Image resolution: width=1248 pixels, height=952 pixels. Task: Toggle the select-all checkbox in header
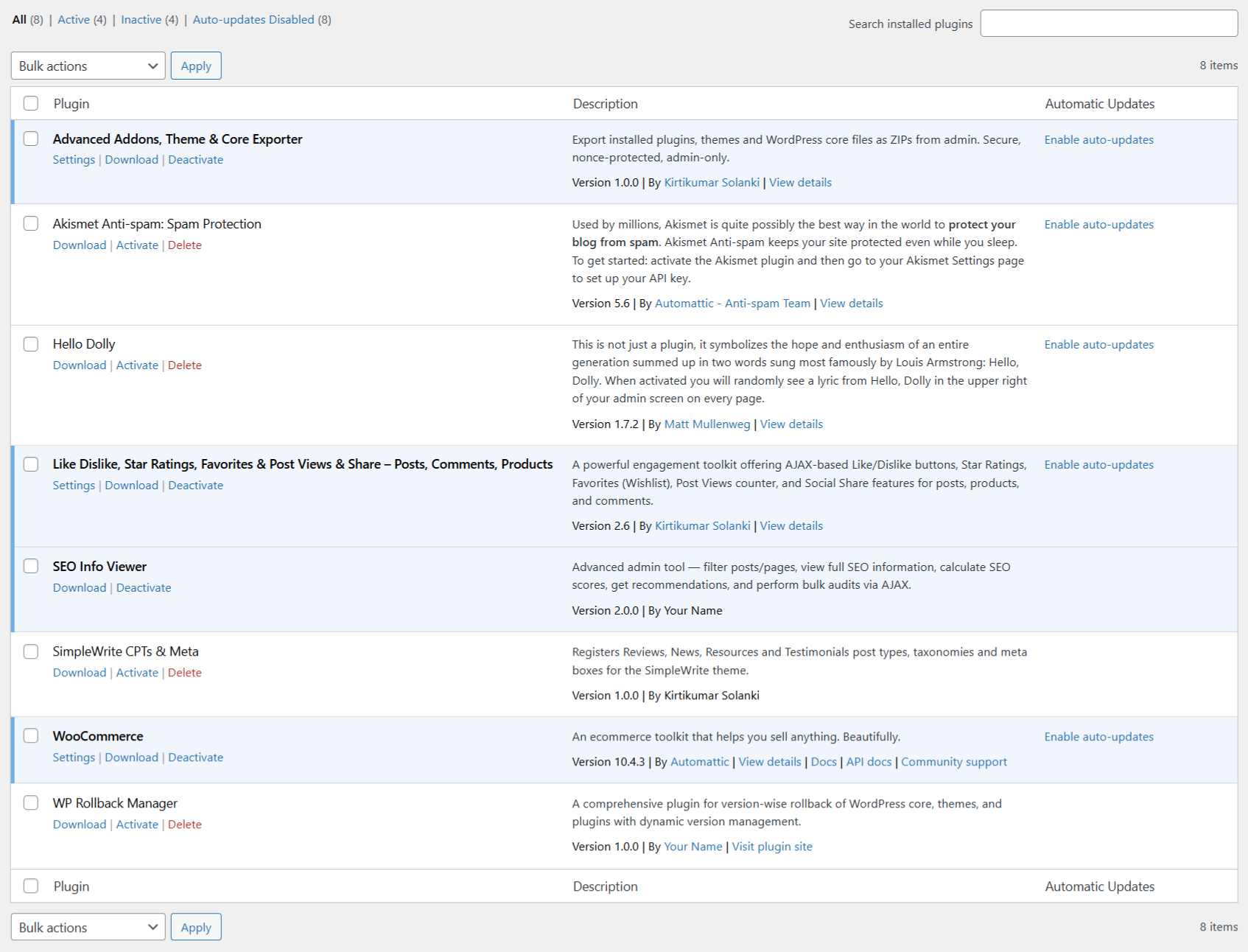[31, 103]
